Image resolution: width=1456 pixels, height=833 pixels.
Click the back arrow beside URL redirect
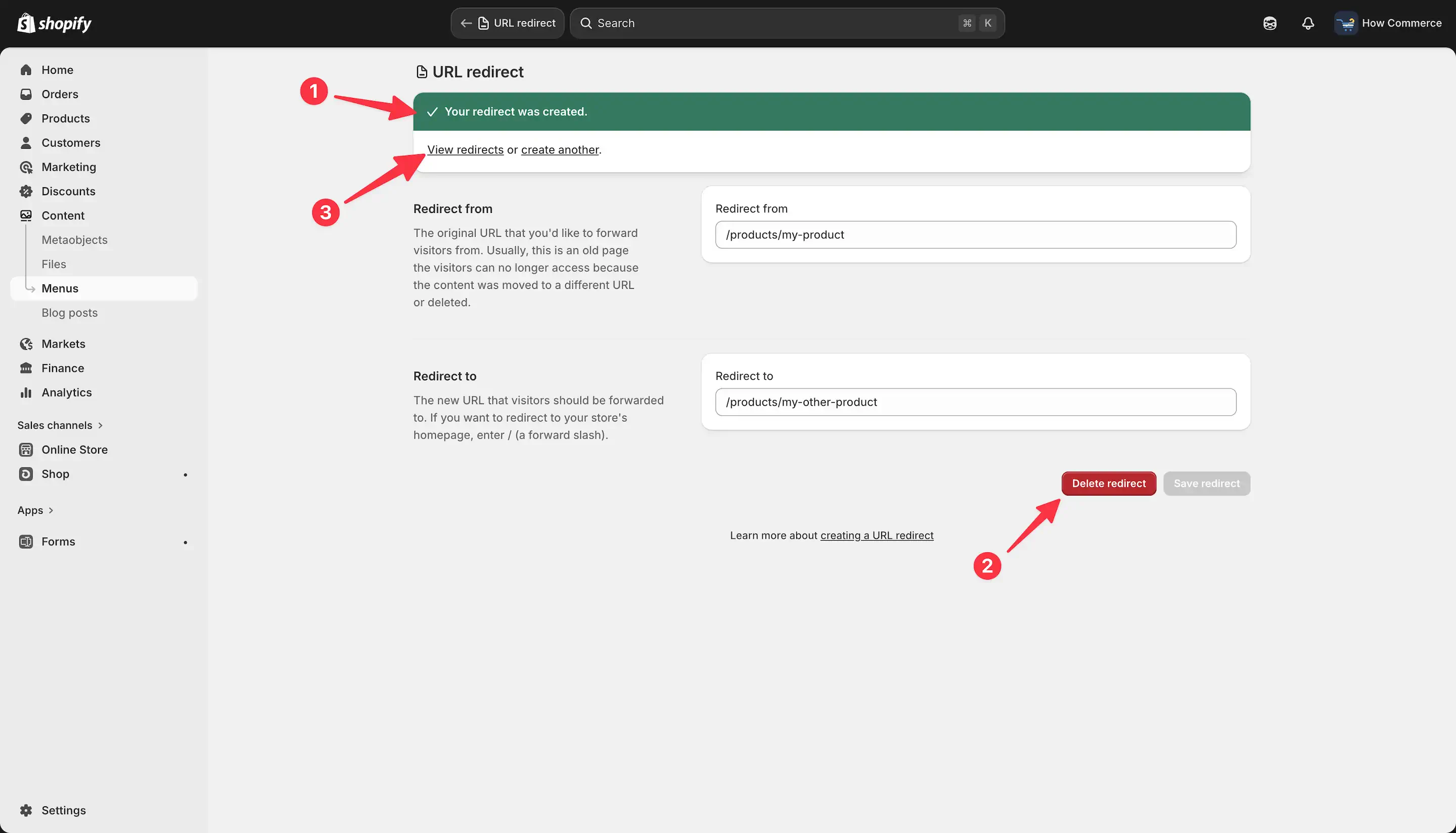tap(466, 23)
